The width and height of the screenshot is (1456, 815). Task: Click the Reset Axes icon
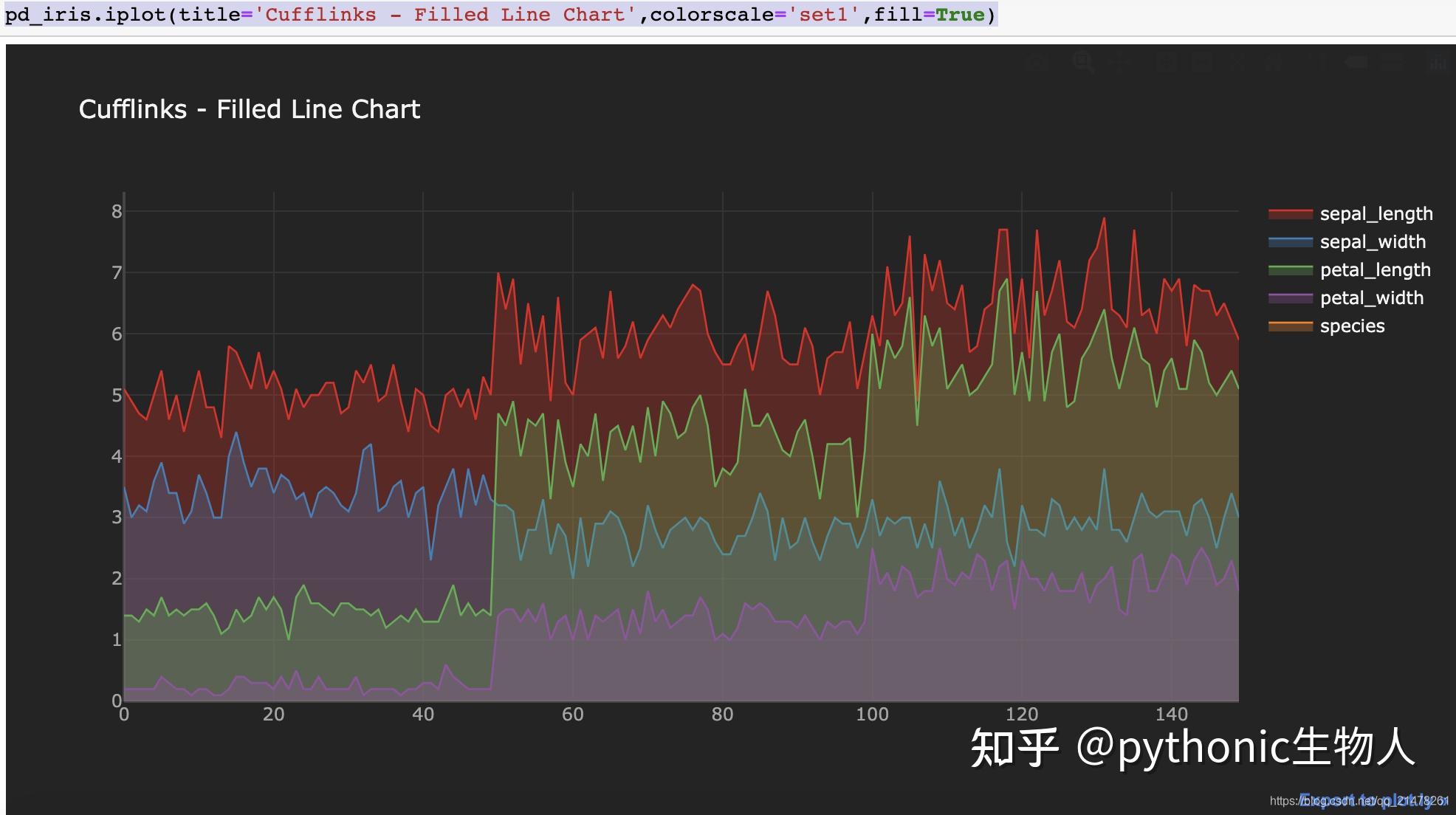click(1274, 62)
